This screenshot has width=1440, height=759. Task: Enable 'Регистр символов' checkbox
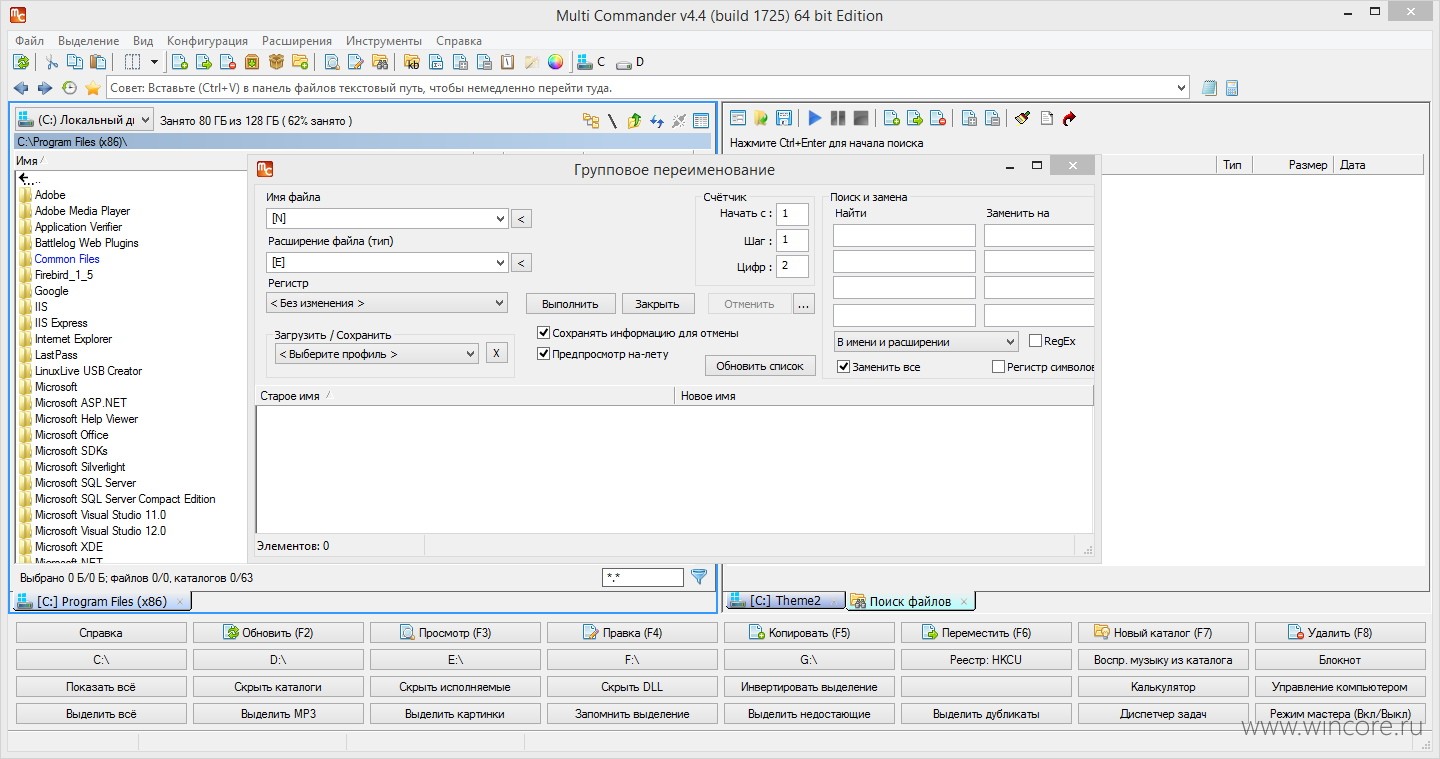[998, 367]
